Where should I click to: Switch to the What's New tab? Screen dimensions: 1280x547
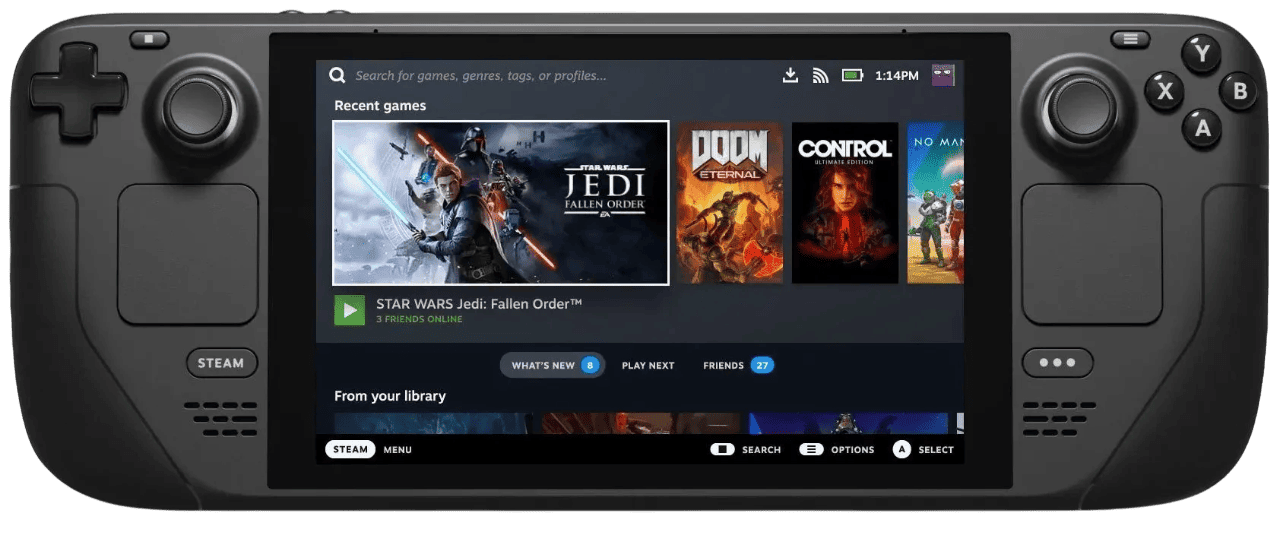coord(552,365)
